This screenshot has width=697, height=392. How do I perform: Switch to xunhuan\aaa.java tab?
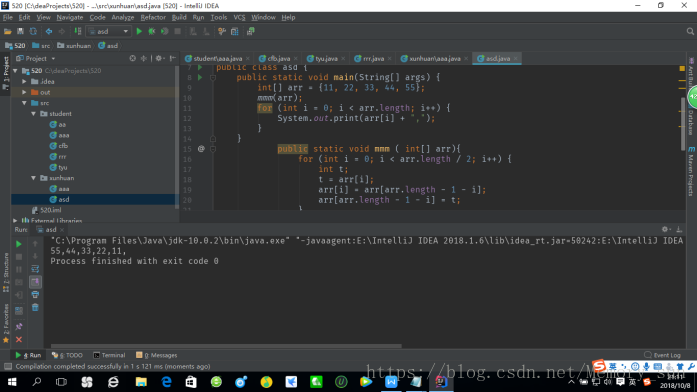[x=434, y=58]
